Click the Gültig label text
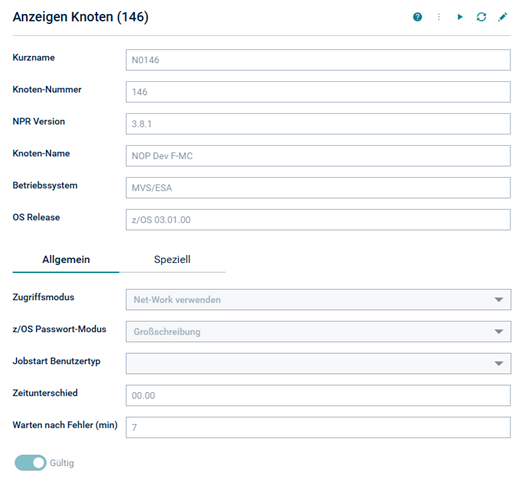The image size is (520, 490). [62, 463]
